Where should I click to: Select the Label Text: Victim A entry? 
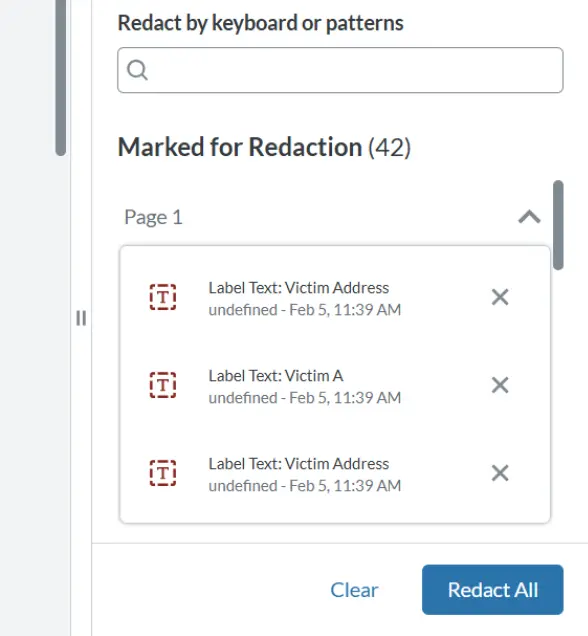(335, 386)
